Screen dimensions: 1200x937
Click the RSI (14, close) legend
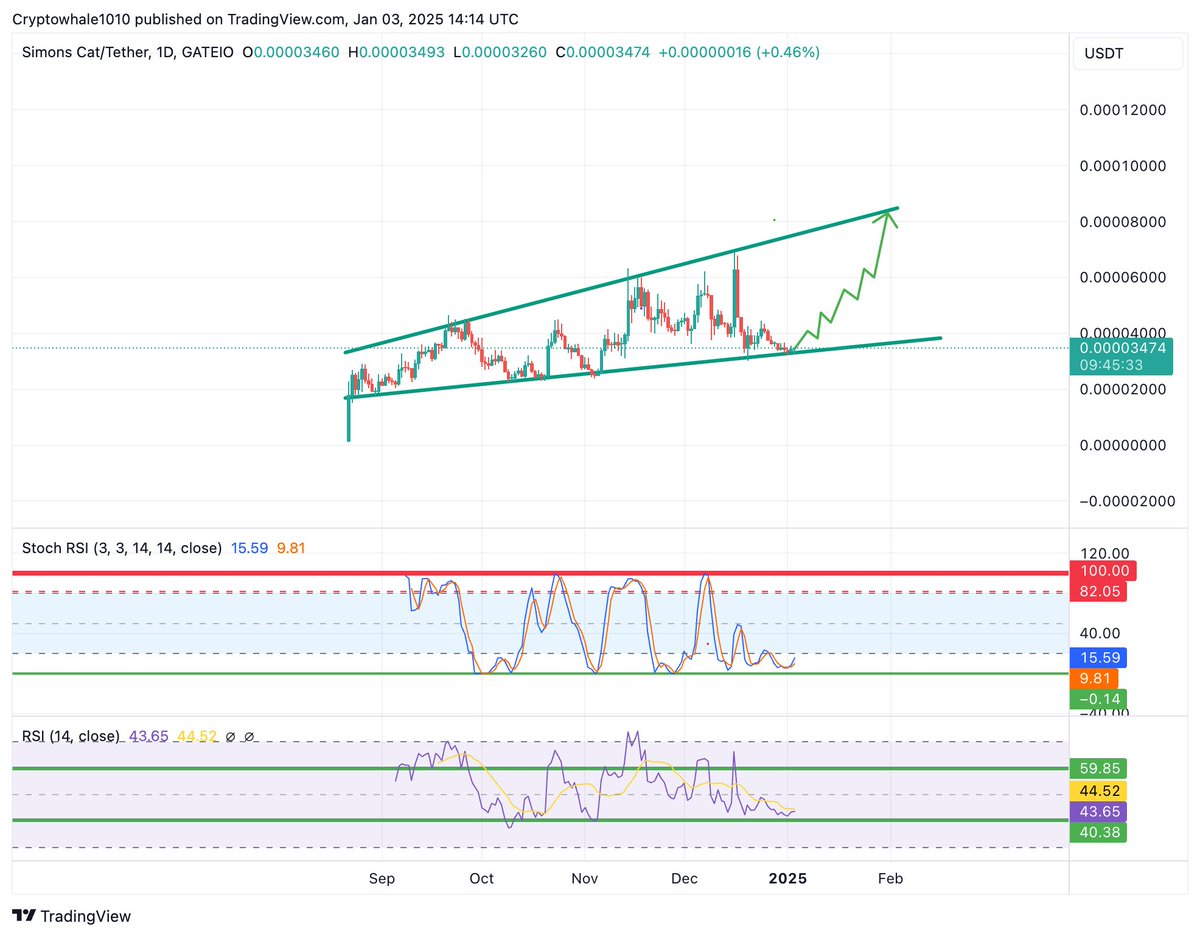point(72,736)
